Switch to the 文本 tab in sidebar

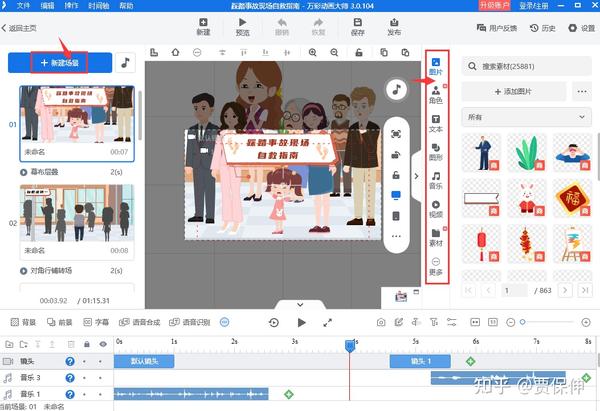coord(435,124)
